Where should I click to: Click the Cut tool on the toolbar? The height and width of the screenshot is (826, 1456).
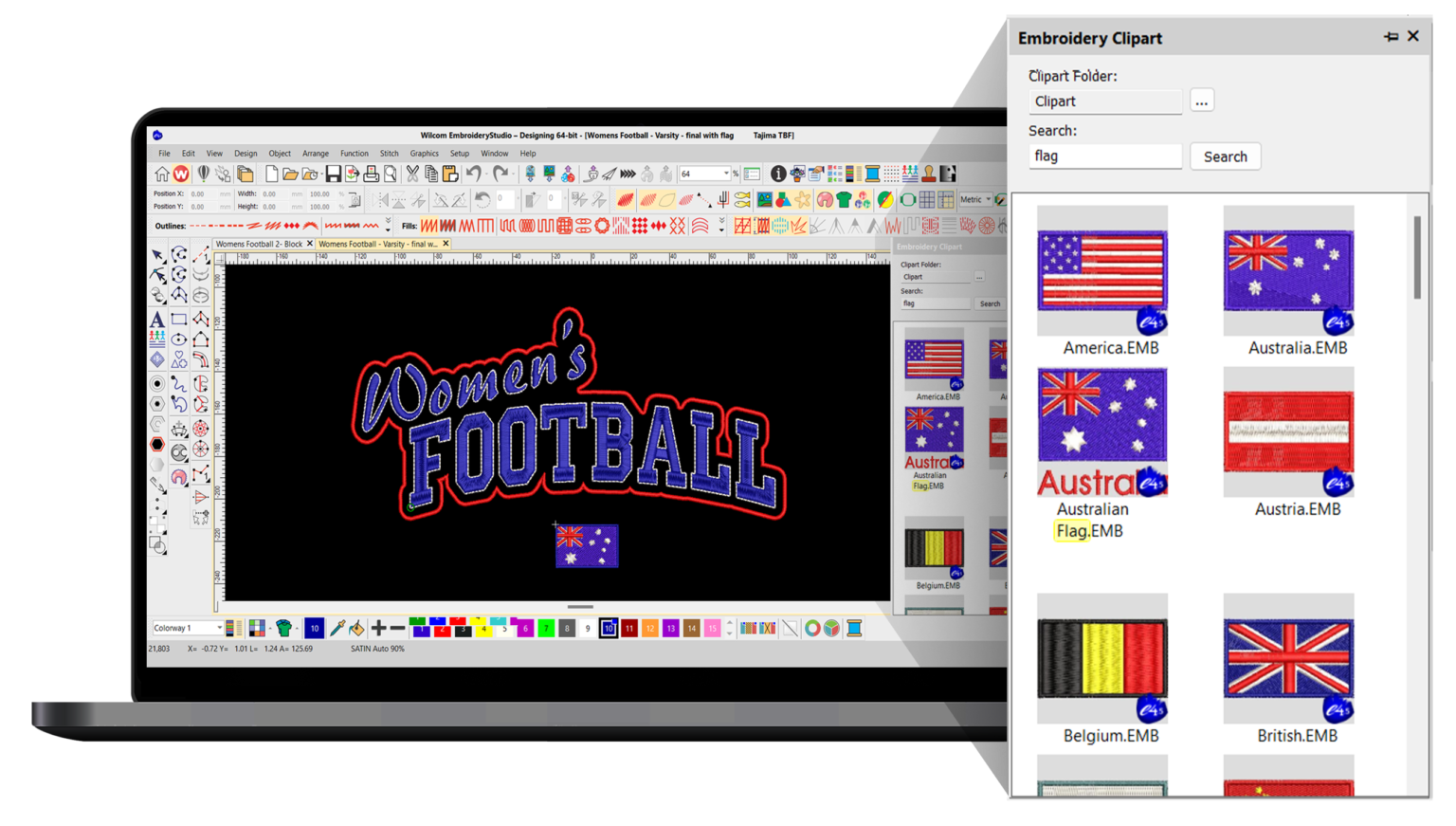click(412, 174)
